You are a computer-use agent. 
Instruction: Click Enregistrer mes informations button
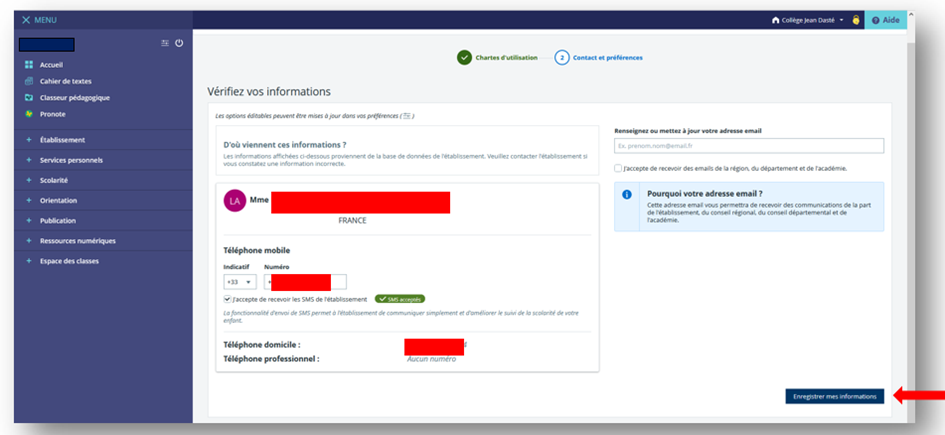click(x=834, y=397)
